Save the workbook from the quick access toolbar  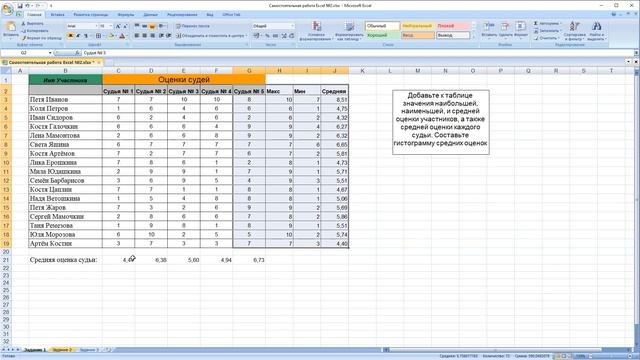(x=20, y=6)
